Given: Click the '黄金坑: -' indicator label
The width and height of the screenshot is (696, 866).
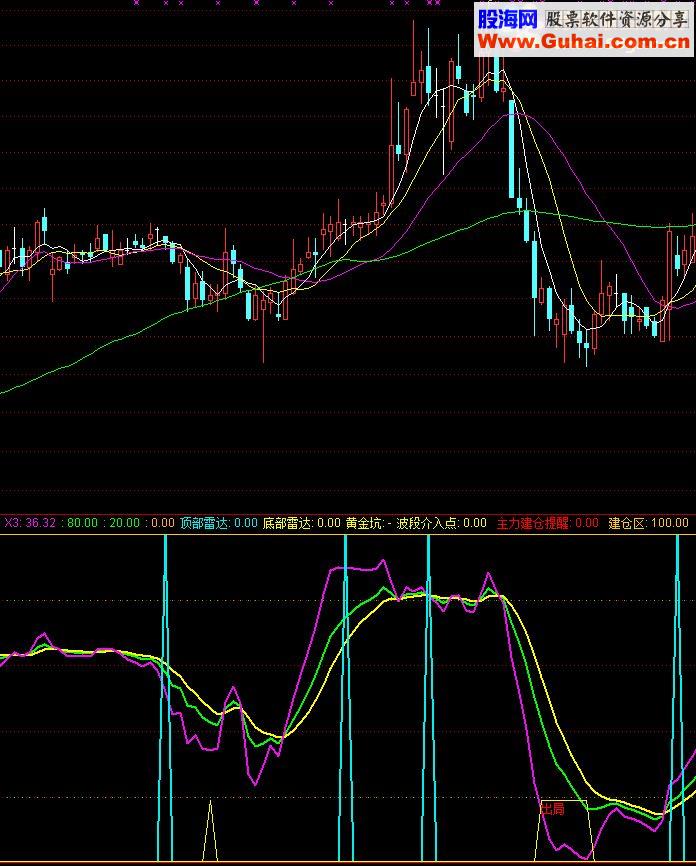Looking at the screenshot, I should (x=368, y=522).
